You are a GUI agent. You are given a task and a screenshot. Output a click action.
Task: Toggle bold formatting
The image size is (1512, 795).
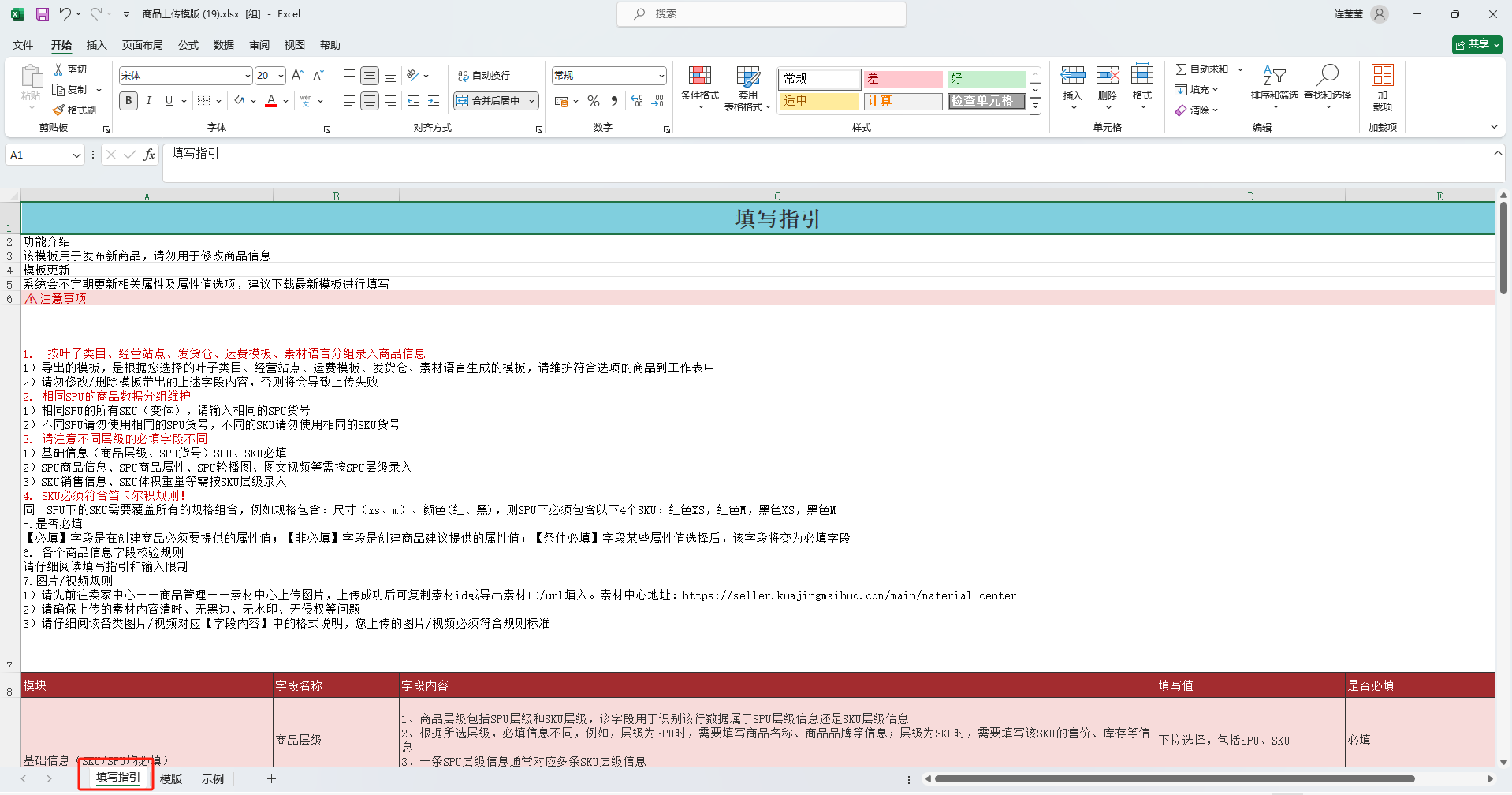(x=128, y=101)
